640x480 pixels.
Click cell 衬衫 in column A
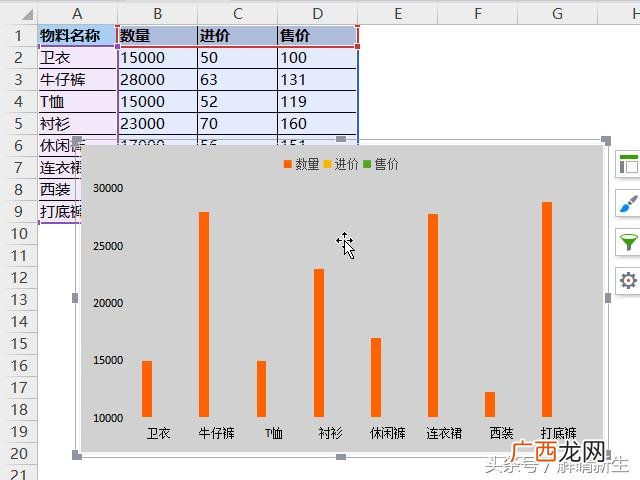tap(77, 124)
